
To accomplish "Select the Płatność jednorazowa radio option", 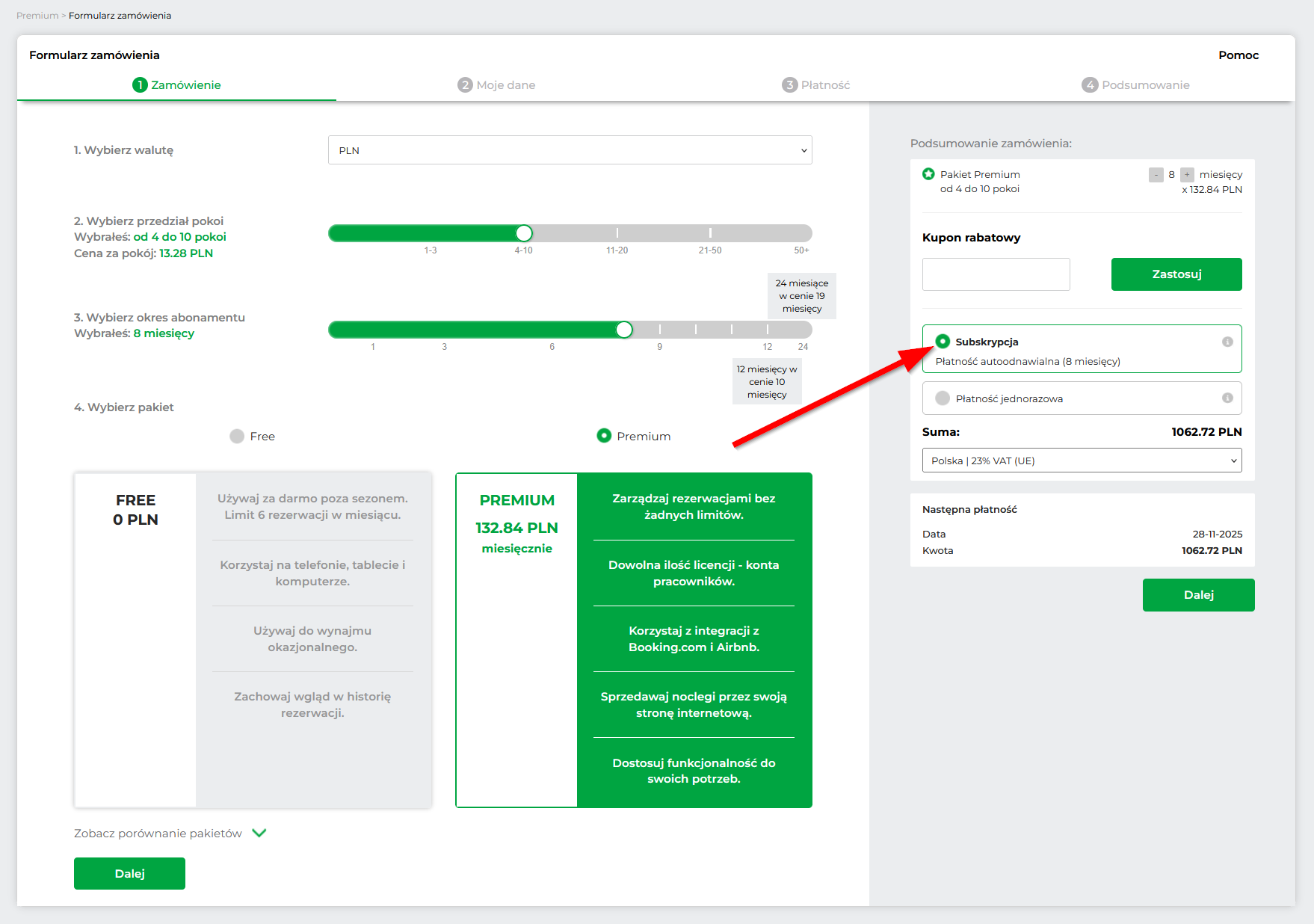I will coord(943,398).
